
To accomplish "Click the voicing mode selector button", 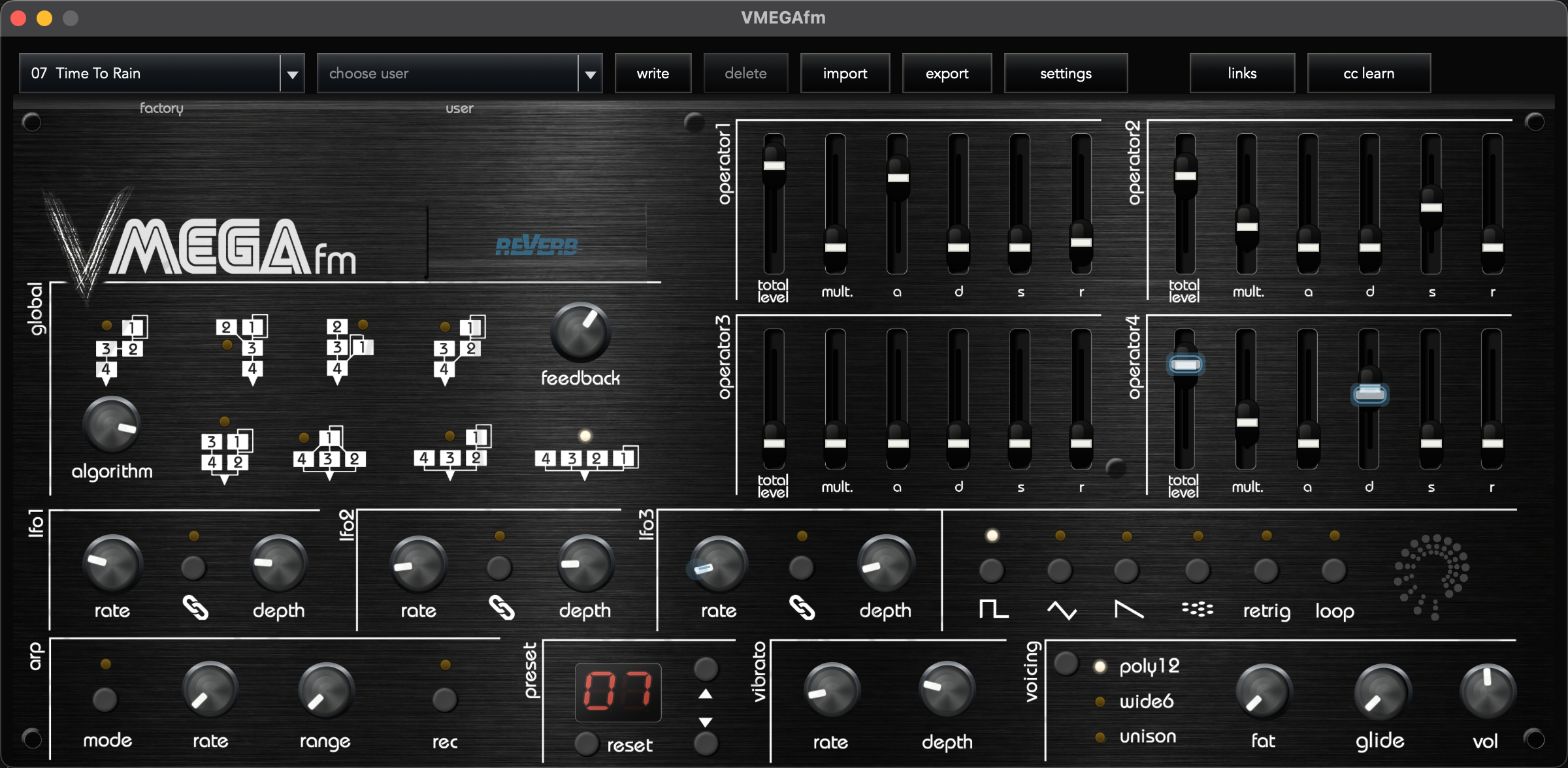I will pos(1066,664).
